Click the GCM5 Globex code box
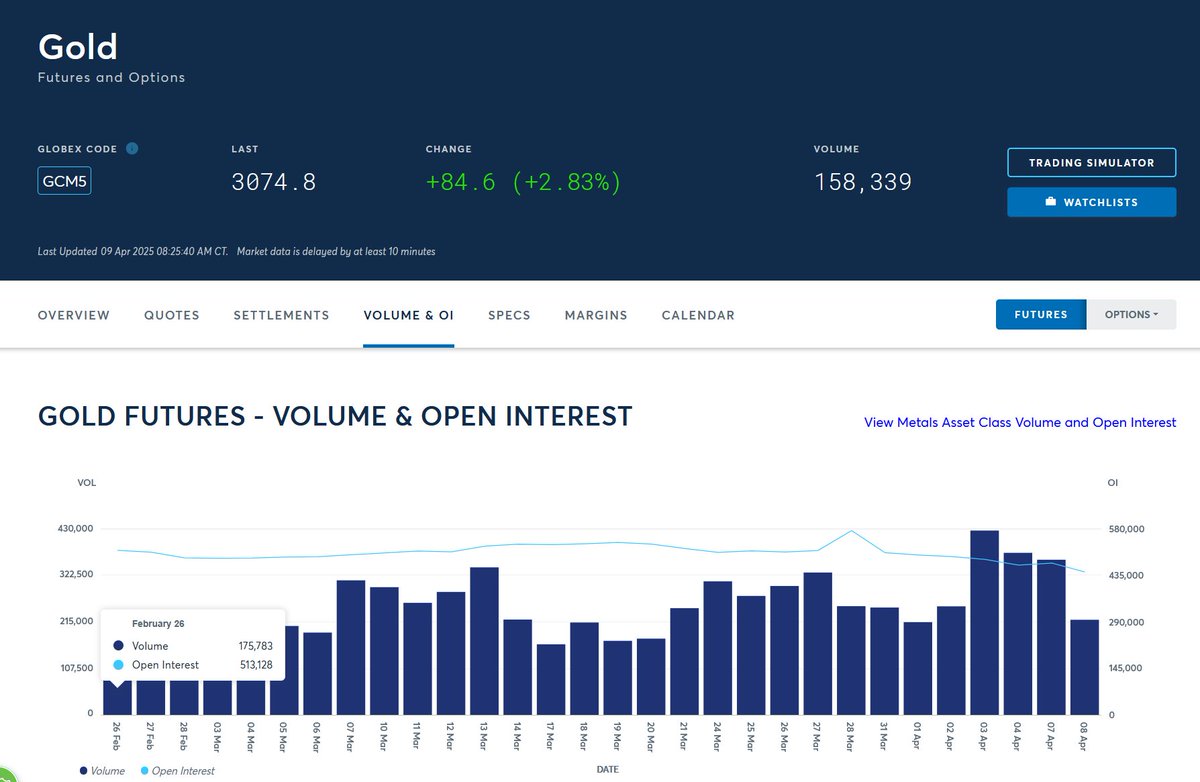Viewport: 1200px width, 782px height. 64,182
